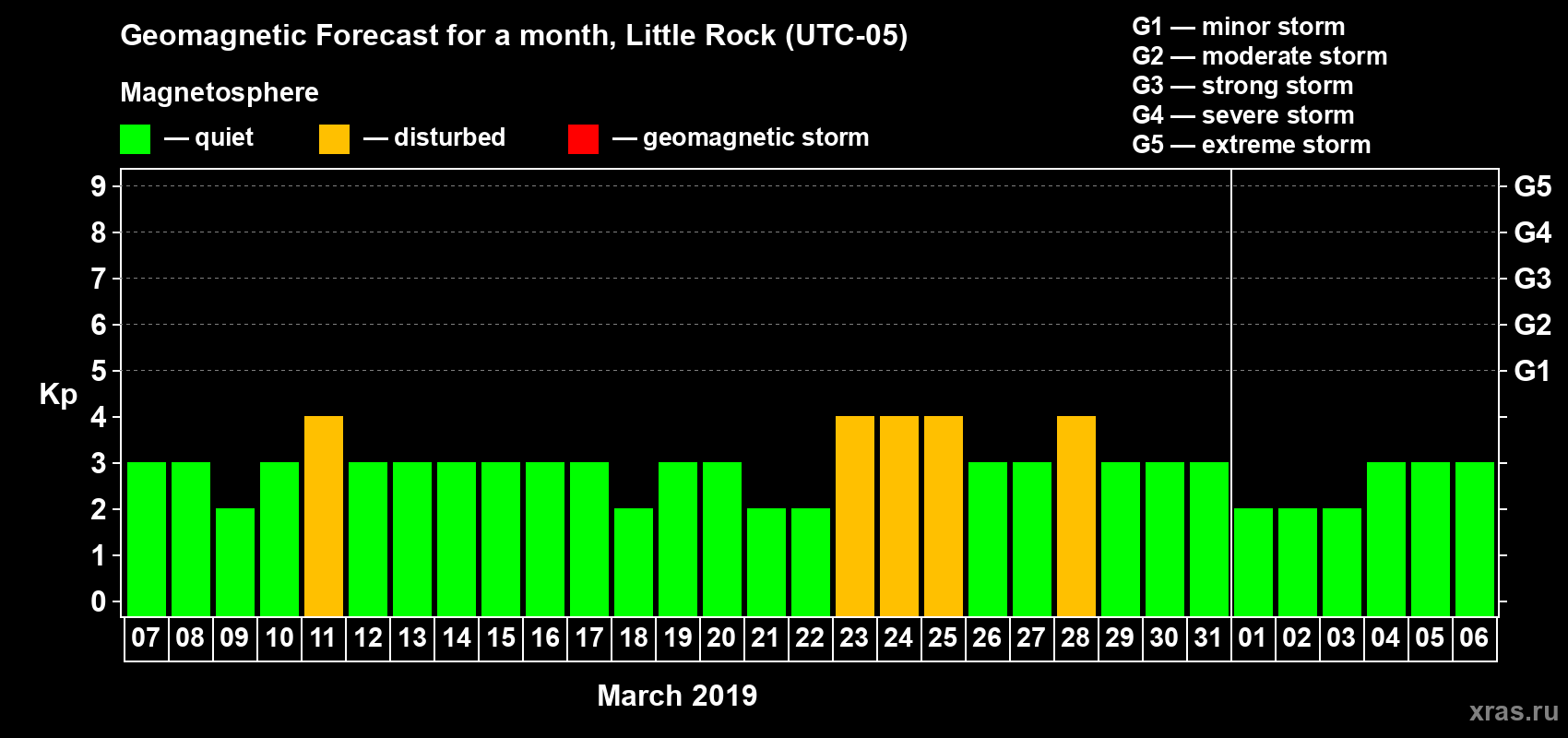Click the Geomagnetic Forecast chart title
Viewport: 1568px width, 738px height.
514,36
